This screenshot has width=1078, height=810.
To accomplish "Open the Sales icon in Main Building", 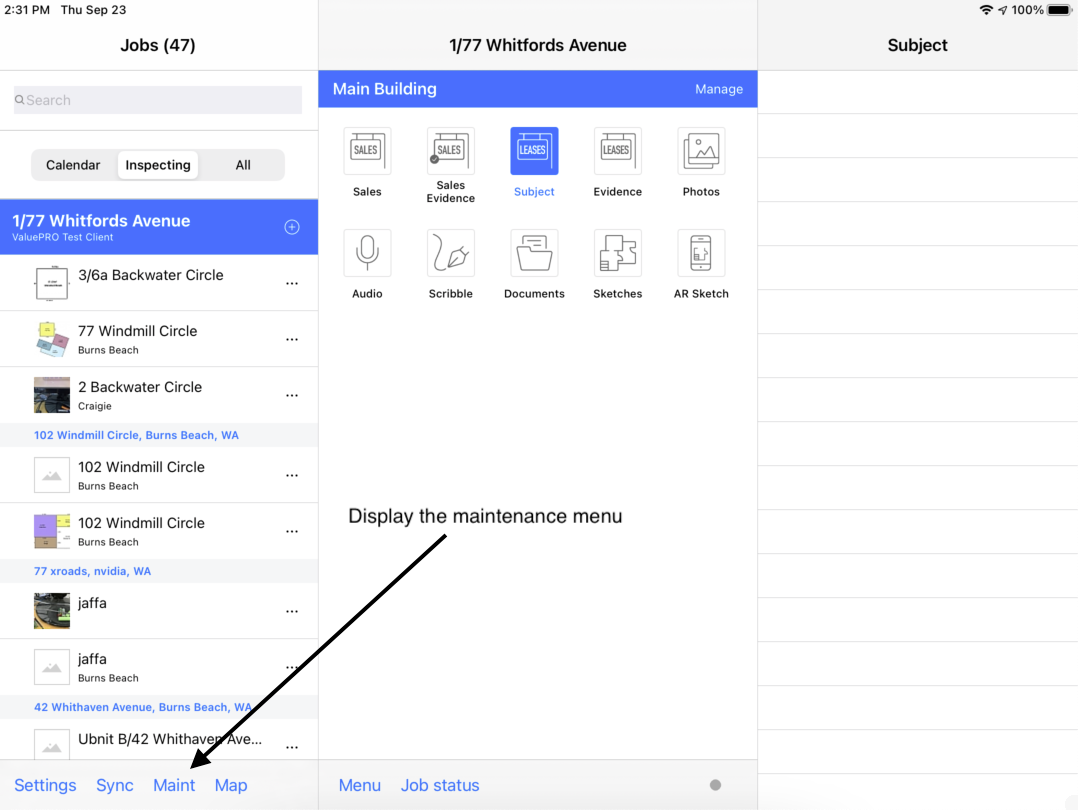I will (367, 152).
